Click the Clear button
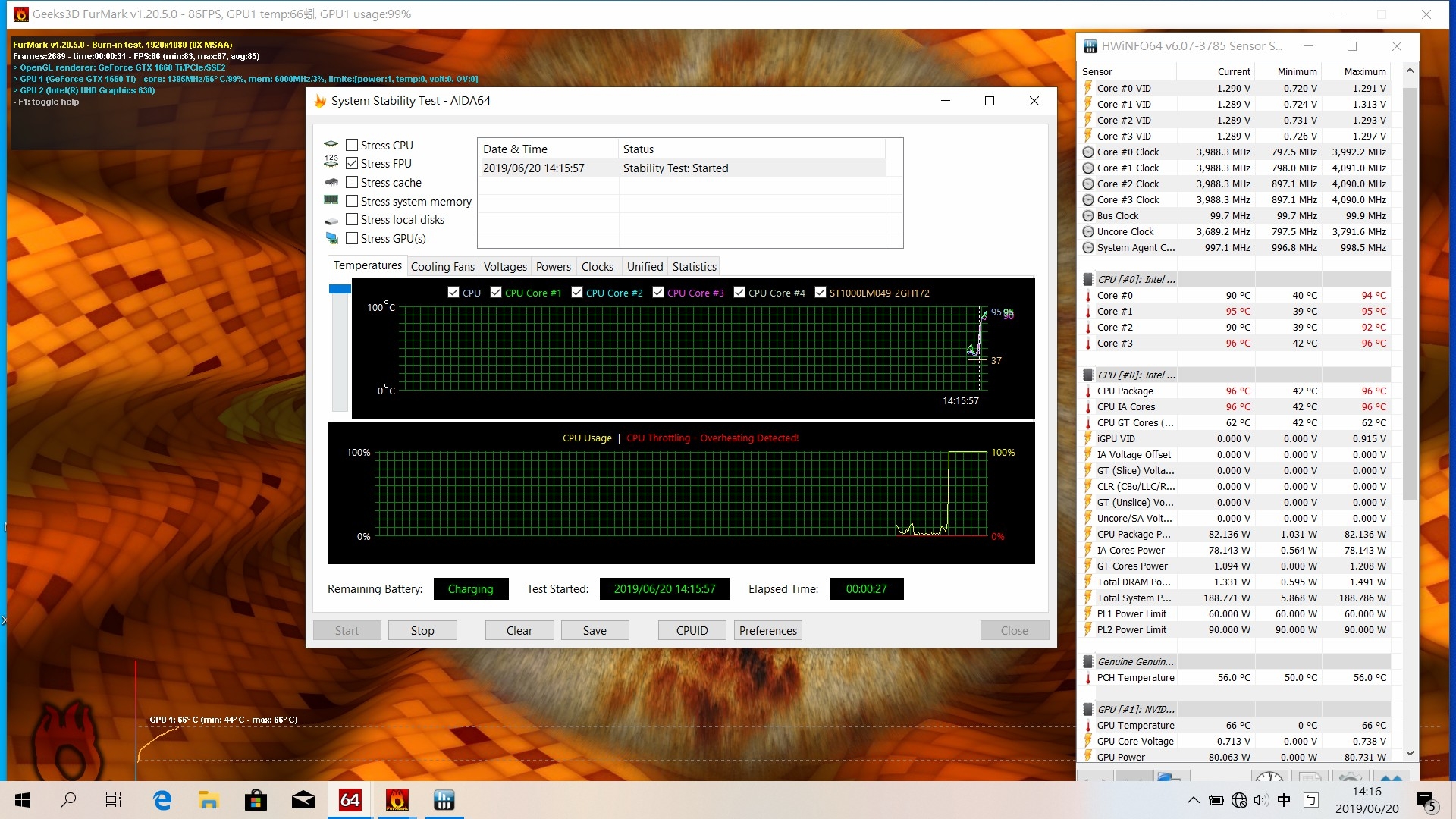The image size is (1456, 819). [519, 630]
